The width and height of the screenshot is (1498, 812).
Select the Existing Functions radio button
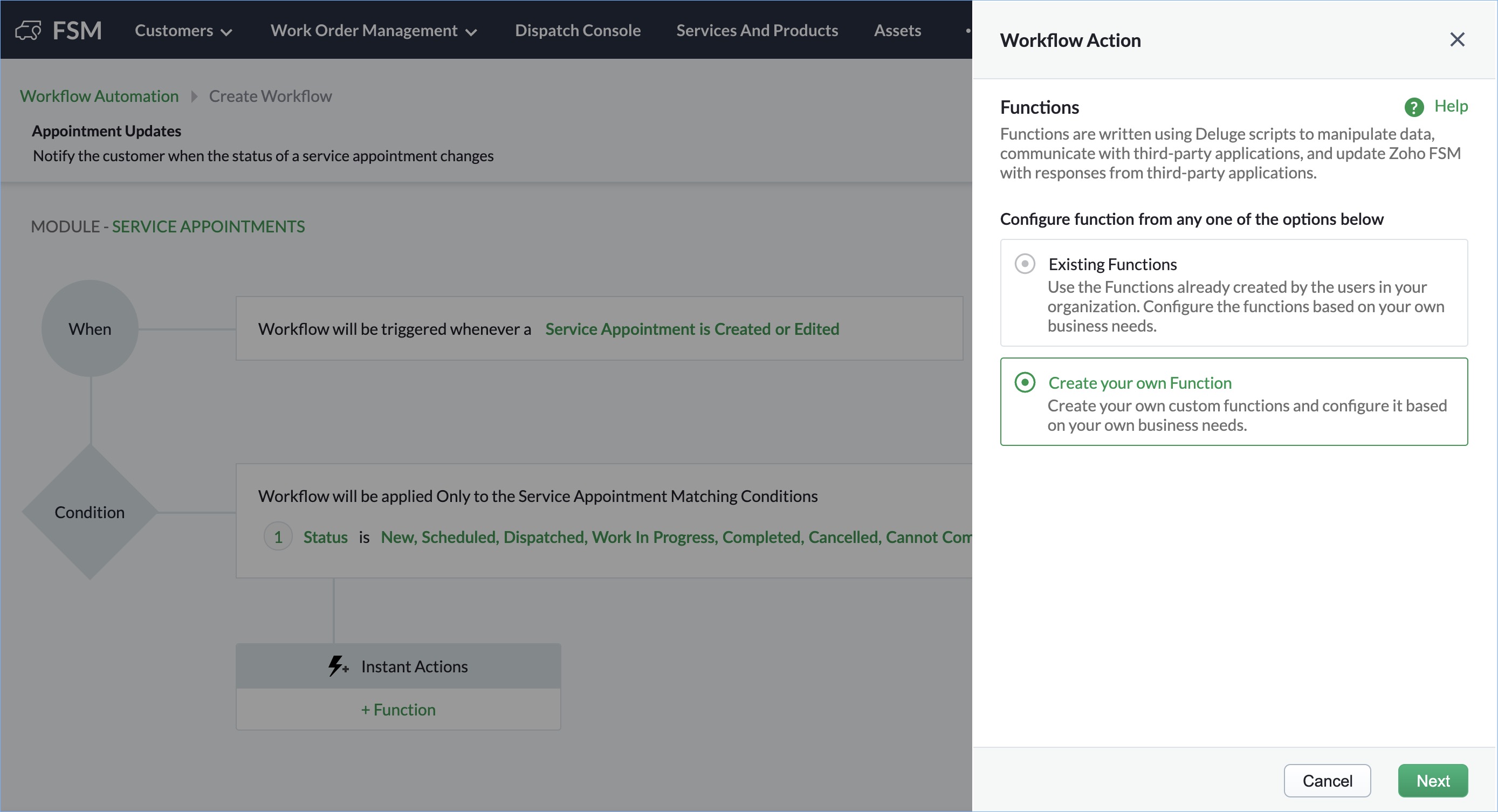point(1025,264)
